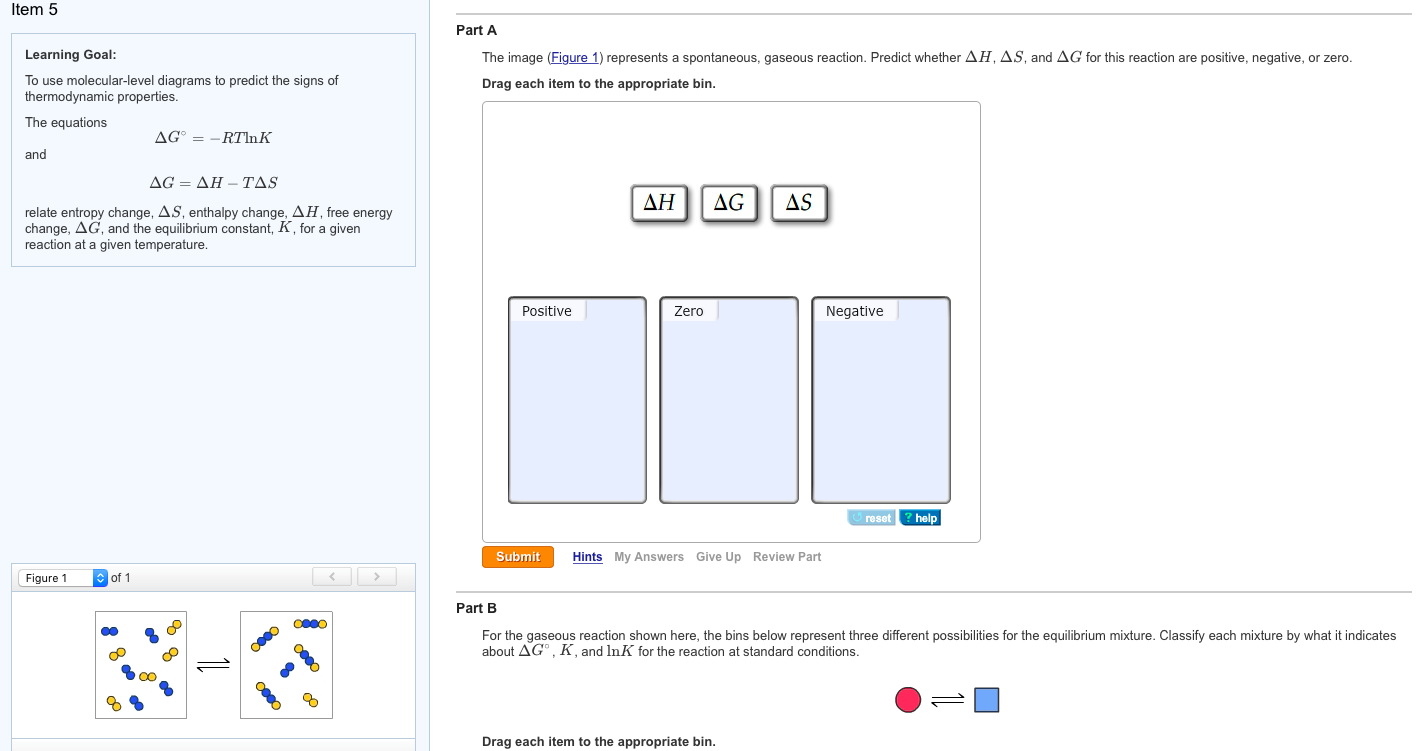Click the reset icon below the Negative bin
The width and height of the screenshot is (1424, 751).
click(870, 517)
